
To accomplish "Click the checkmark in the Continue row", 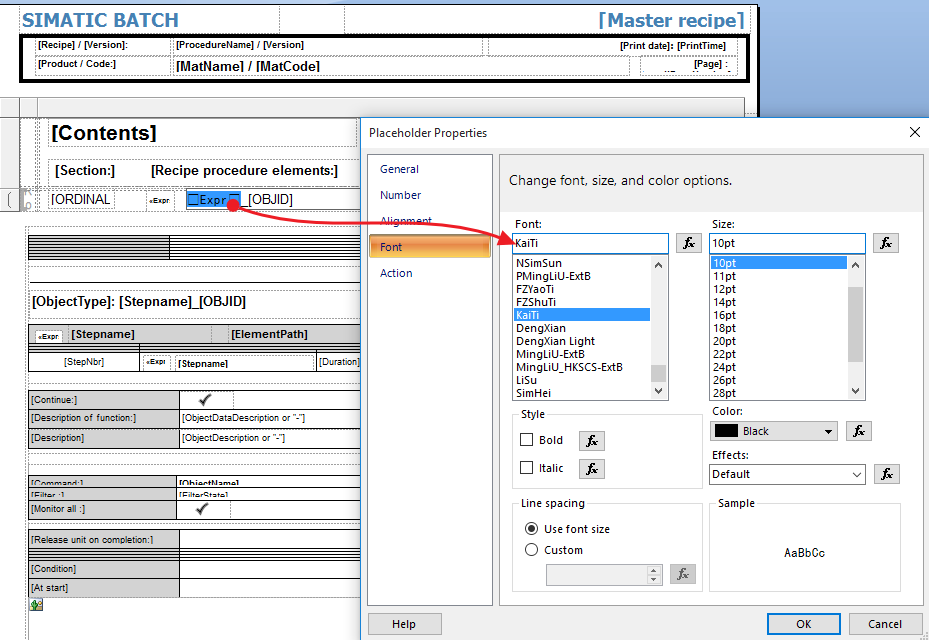I will tap(205, 400).
